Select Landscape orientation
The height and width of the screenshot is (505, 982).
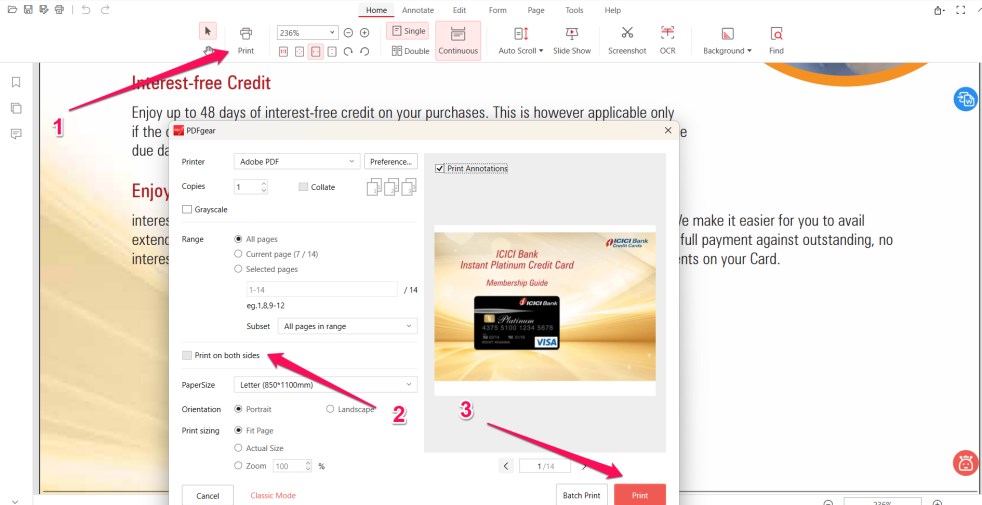click(x=330, y=409)
